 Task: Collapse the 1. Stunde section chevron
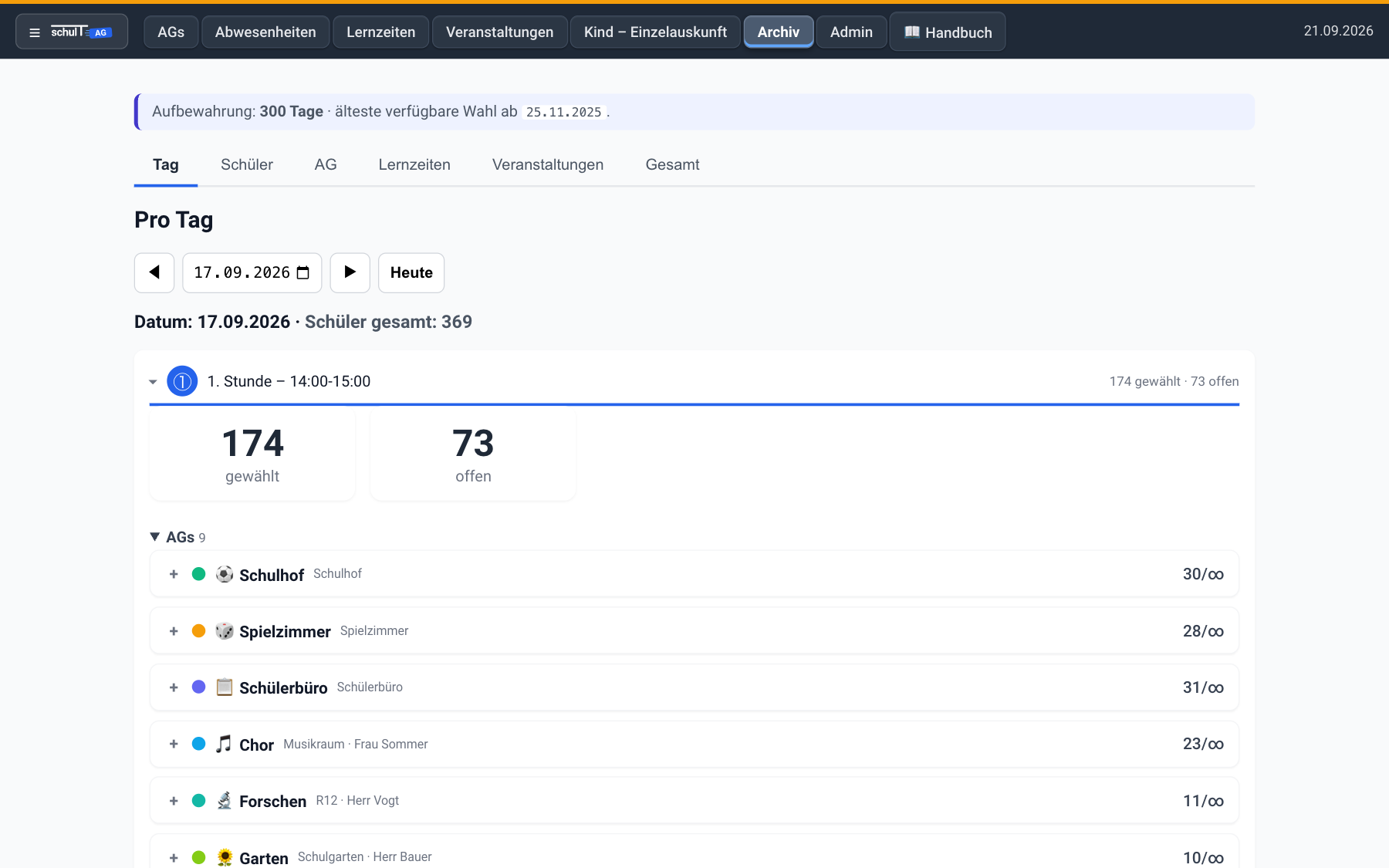click(x=153, y=382)
